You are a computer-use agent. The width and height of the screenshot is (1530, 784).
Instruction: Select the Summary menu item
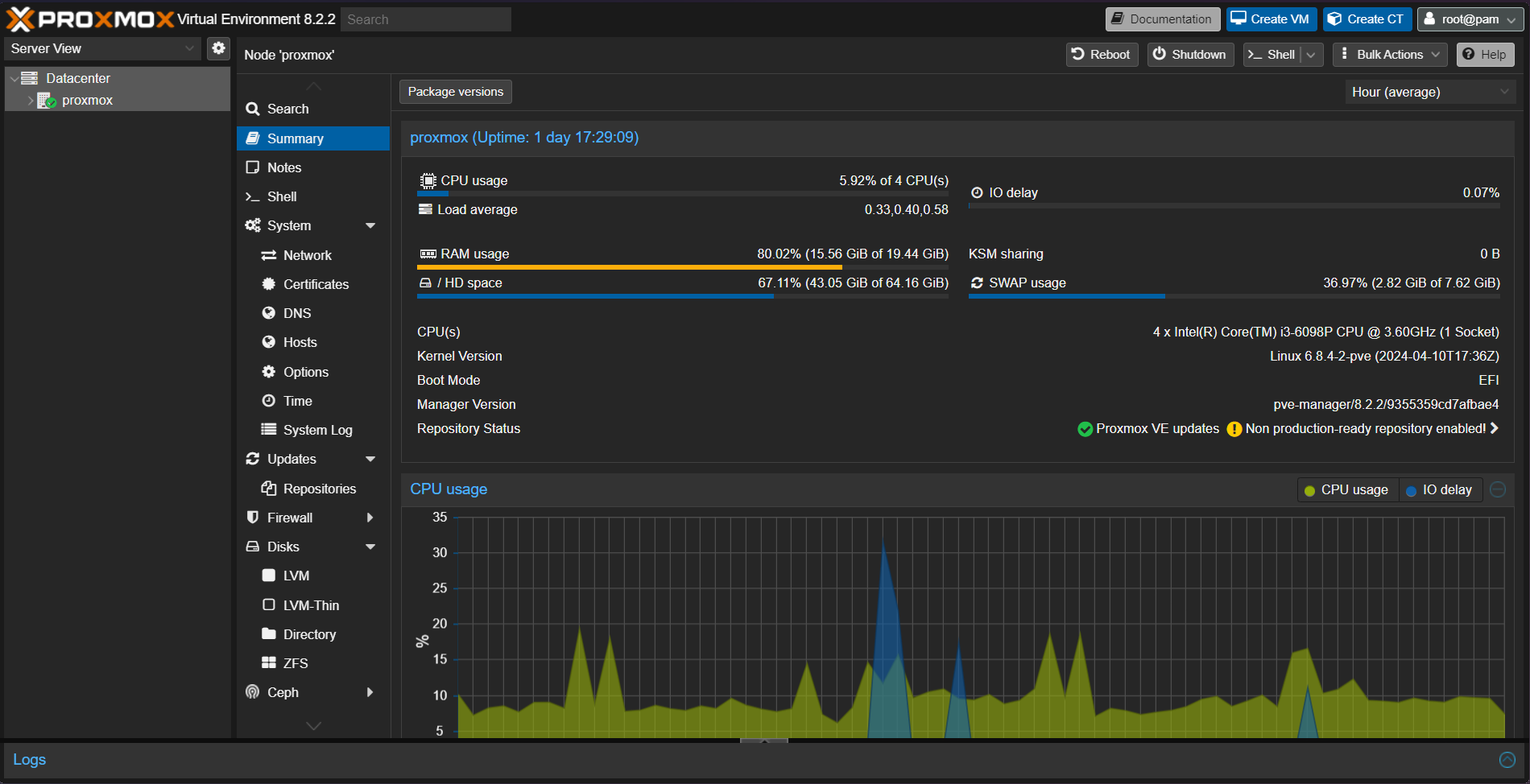(313, 138)
